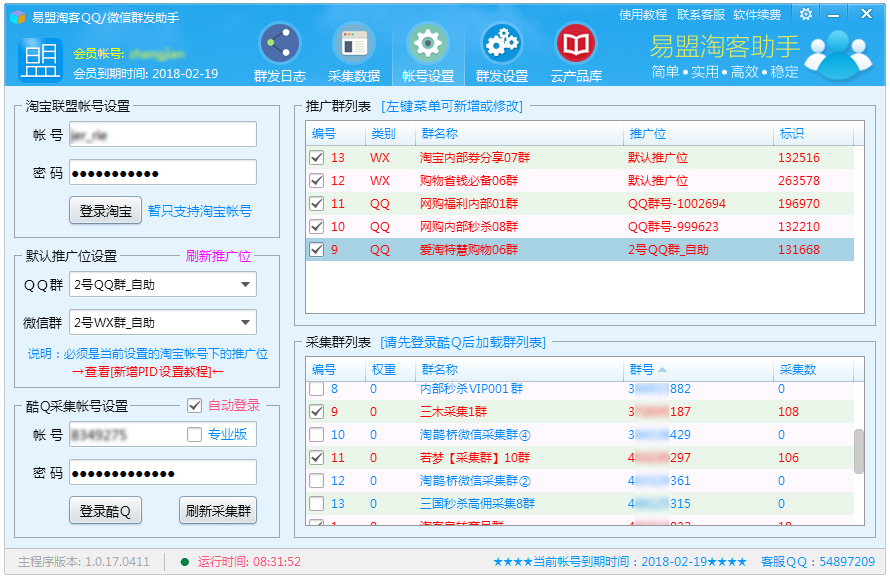The width and height of the screenshot is (890, 580).
Task: Open the 群发日志 panel
Action: (x=279, y=50)
